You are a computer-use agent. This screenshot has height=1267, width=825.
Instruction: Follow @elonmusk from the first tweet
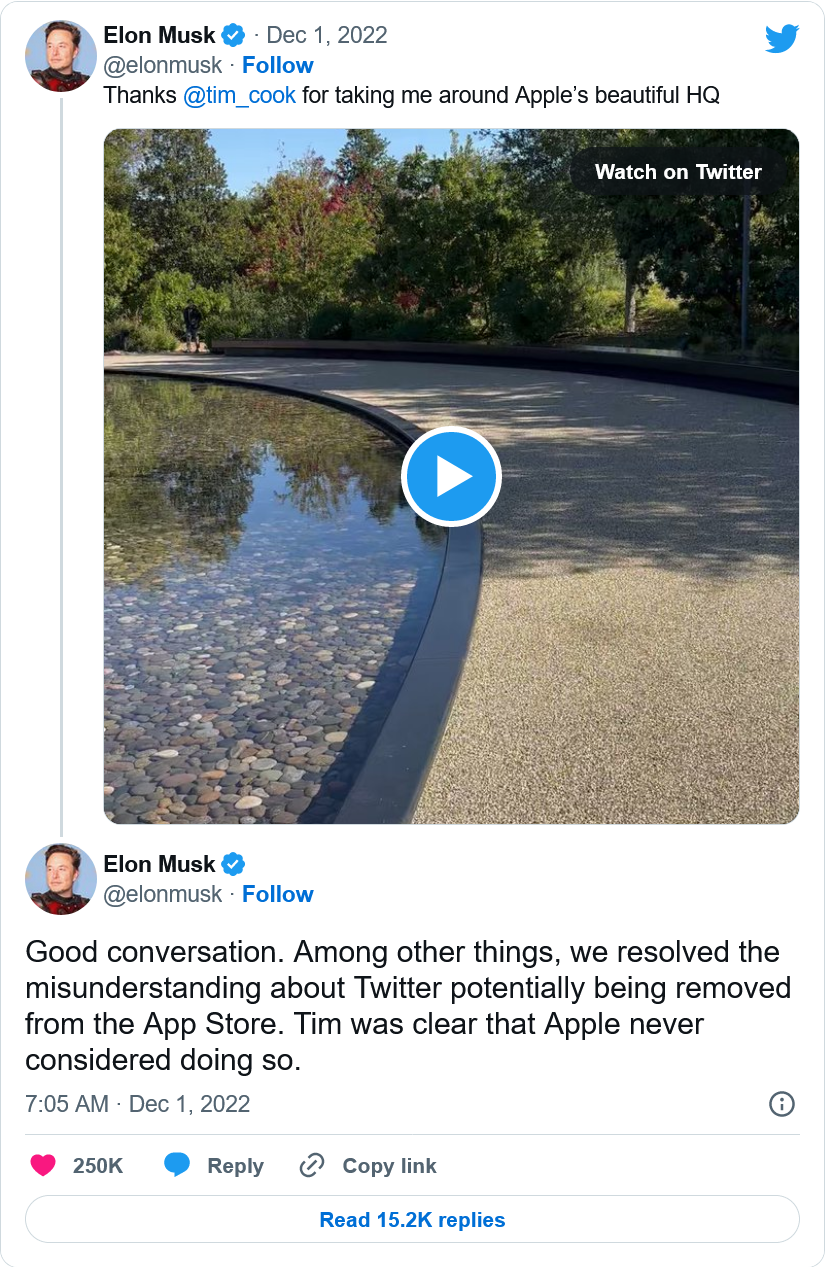tap(278, 66)
